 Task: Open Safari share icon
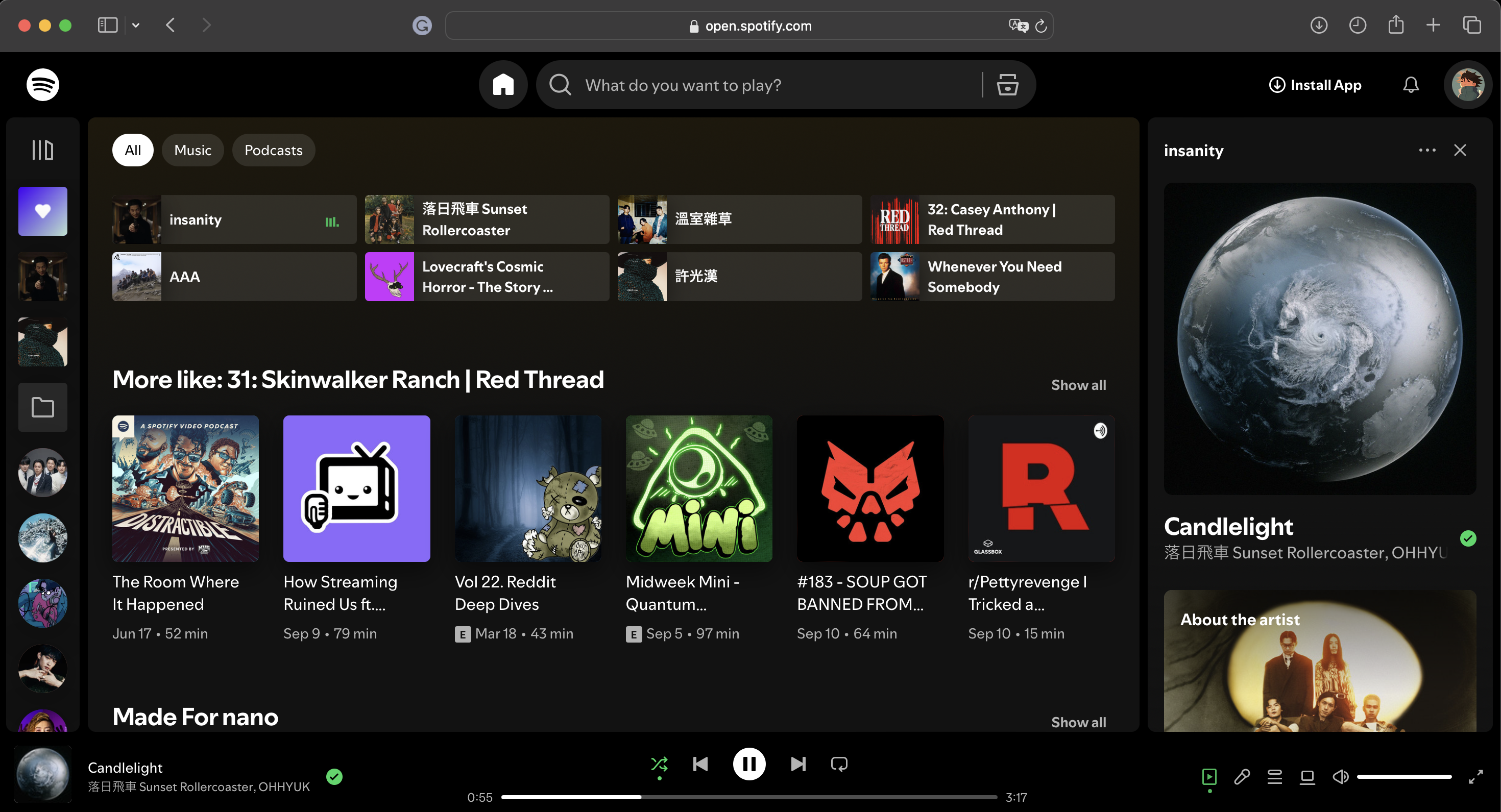pos(1395,25)
